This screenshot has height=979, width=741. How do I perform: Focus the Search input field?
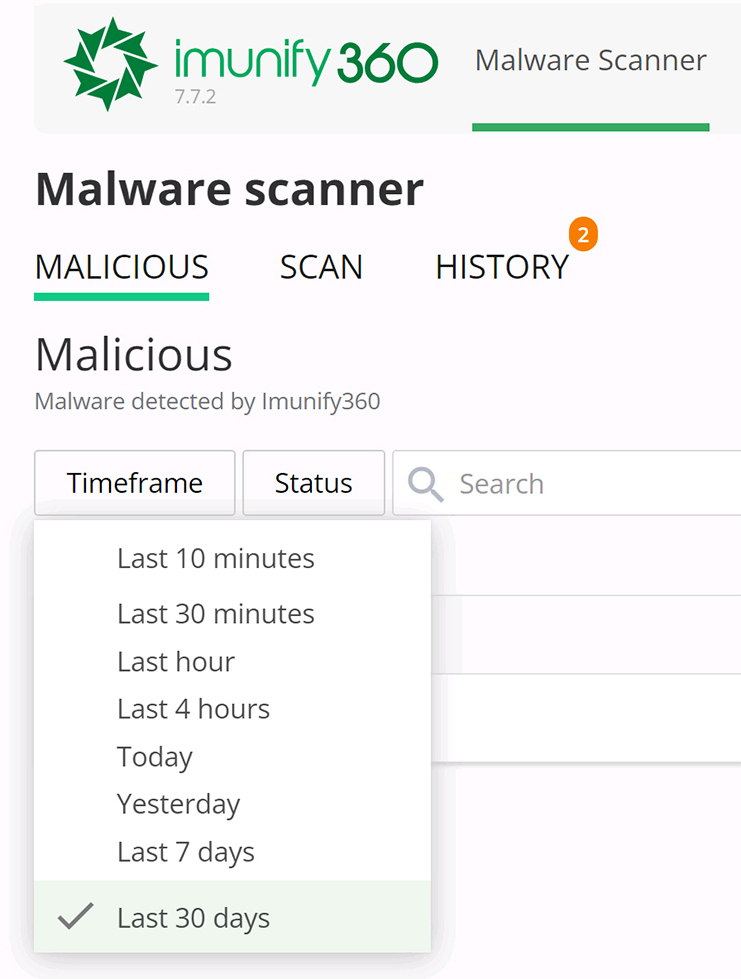tap(567, 483)
